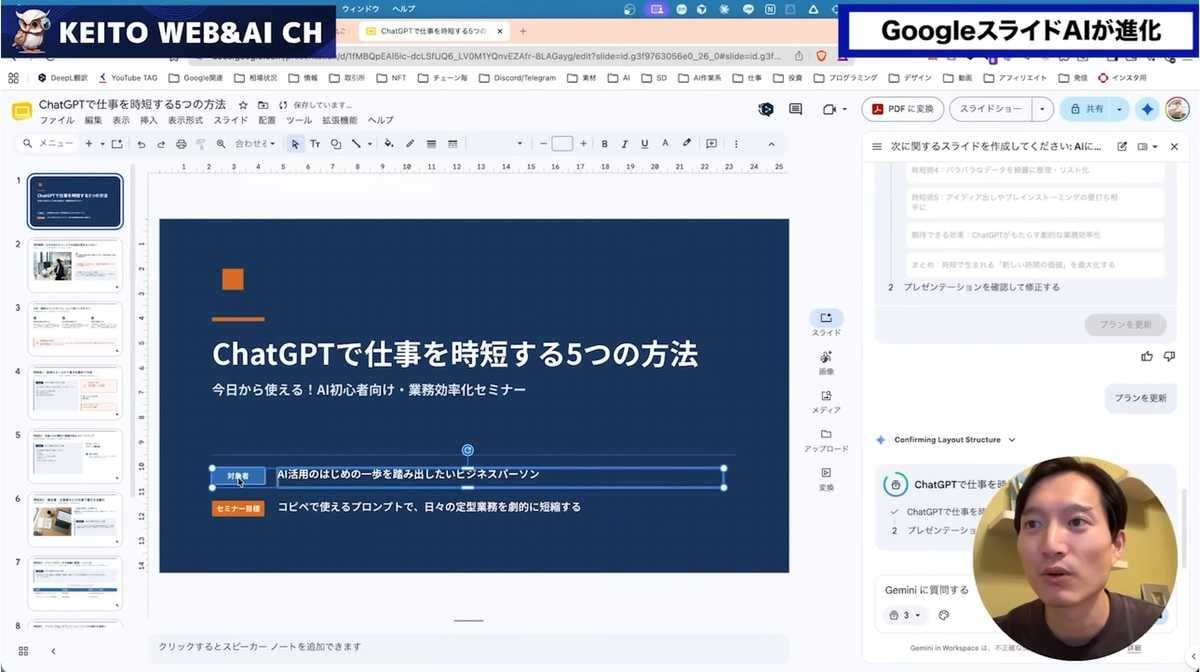Close the Gemini side panel
The image size is (1200, 672).
point(1174,146)
